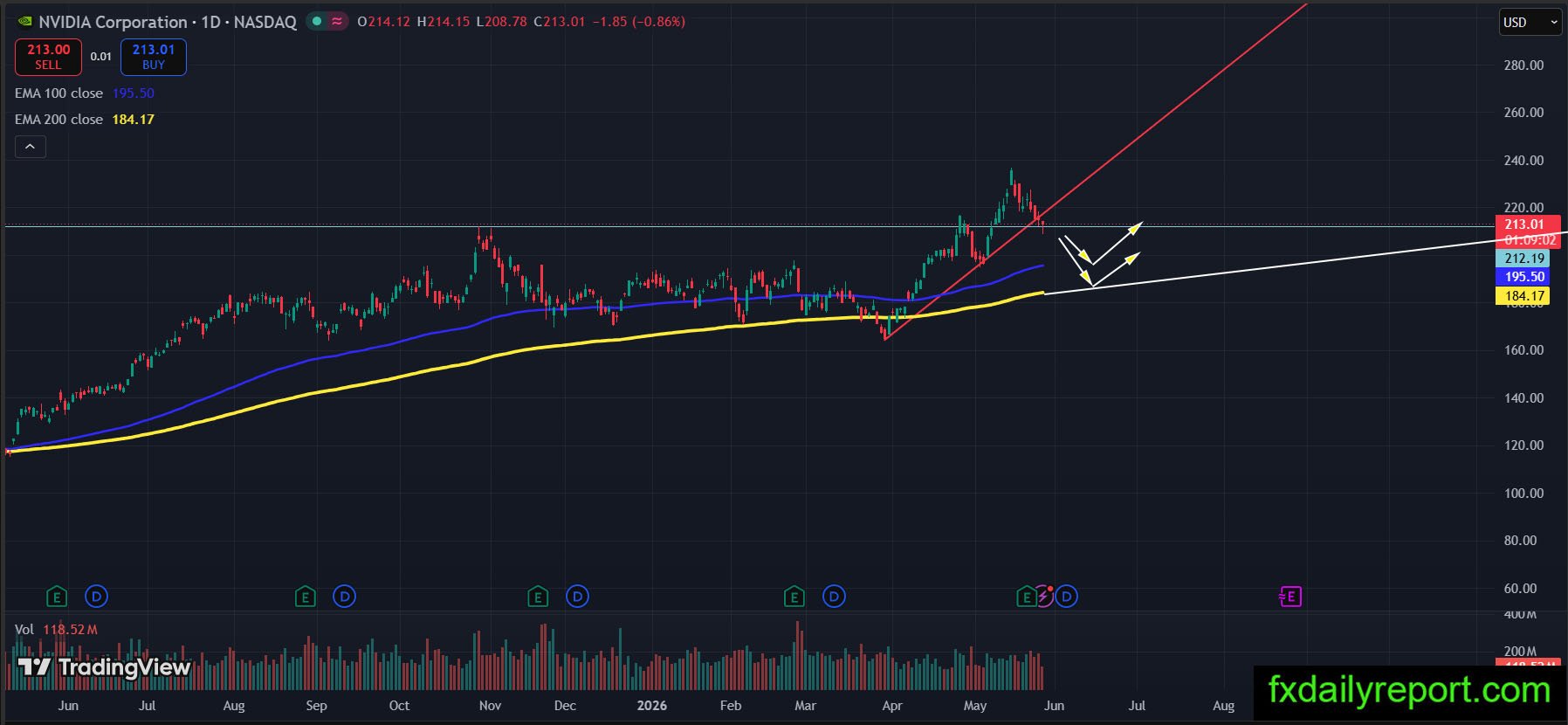
Task: Click the high price value H214.15
Action: 444,22
